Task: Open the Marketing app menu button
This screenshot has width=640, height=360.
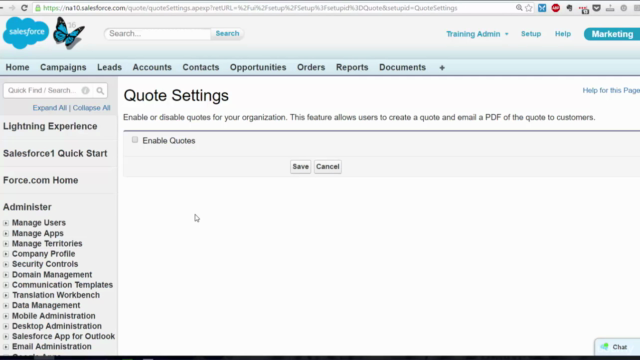Action: coord(611,34)
